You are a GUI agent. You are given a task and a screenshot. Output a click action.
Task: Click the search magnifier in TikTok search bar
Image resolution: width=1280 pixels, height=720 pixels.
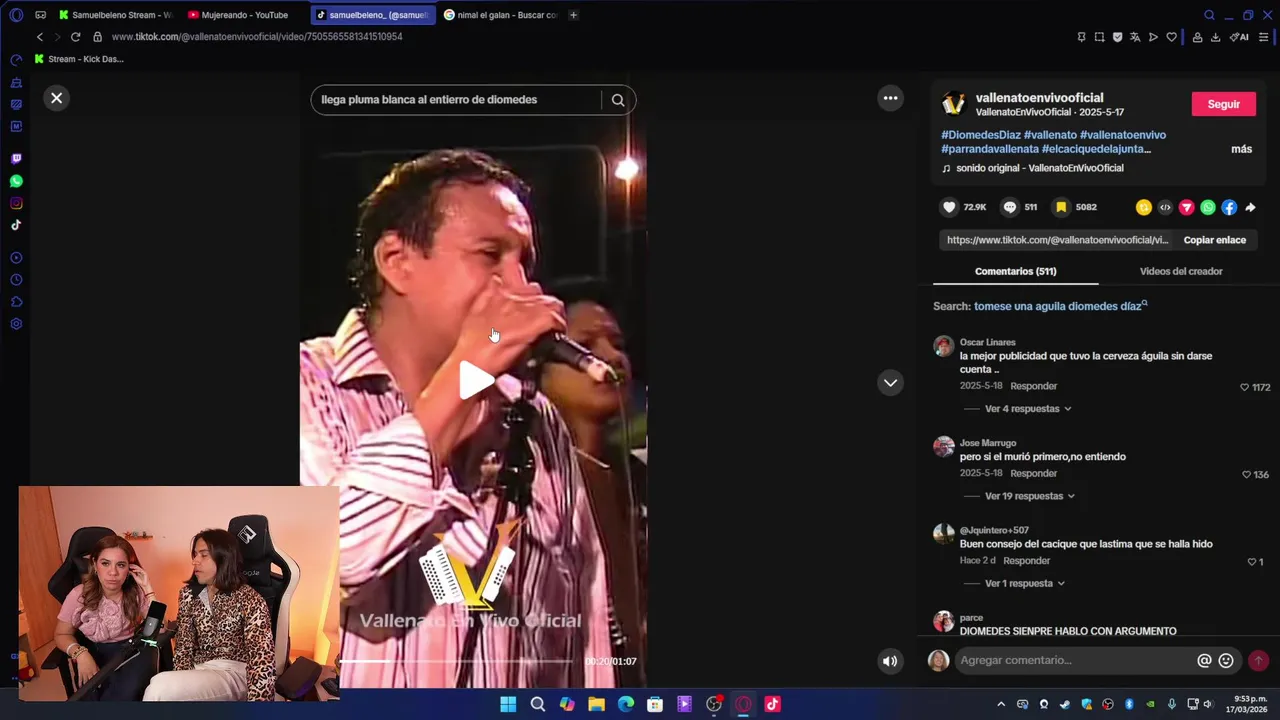click(x=618, y=100)
